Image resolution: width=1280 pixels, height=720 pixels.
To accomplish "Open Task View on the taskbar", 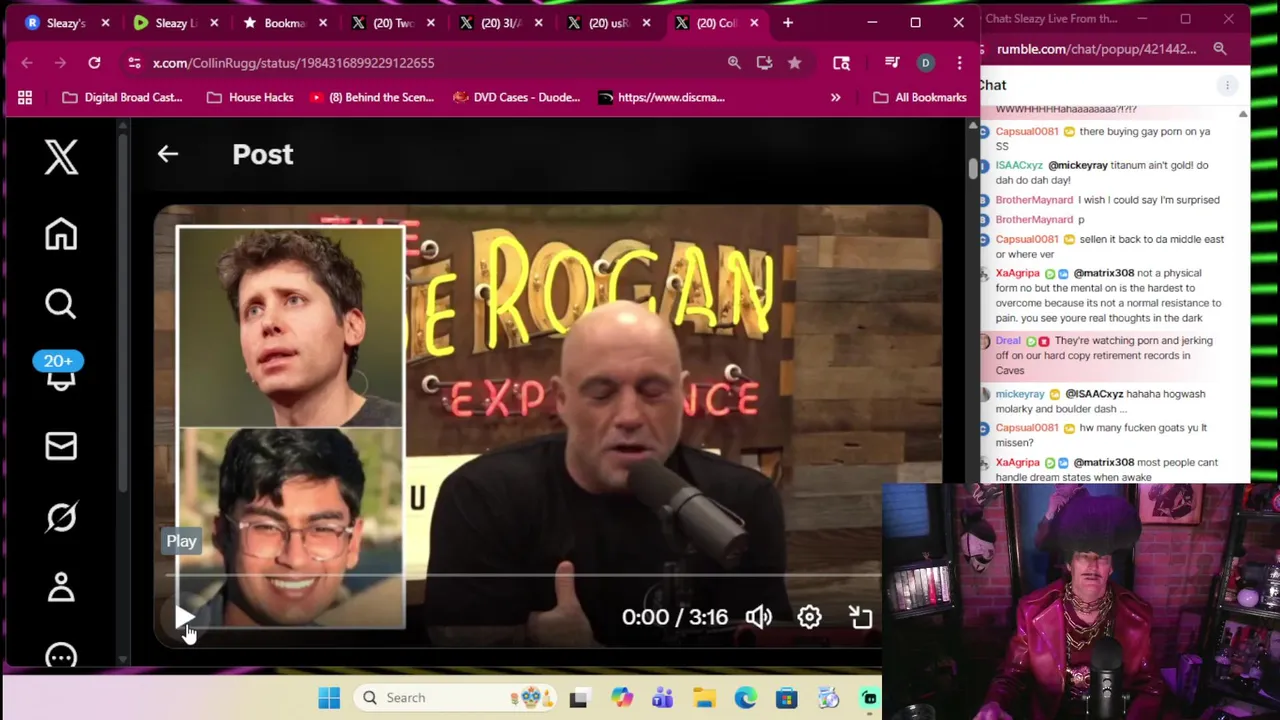I will tap(578, 697).
